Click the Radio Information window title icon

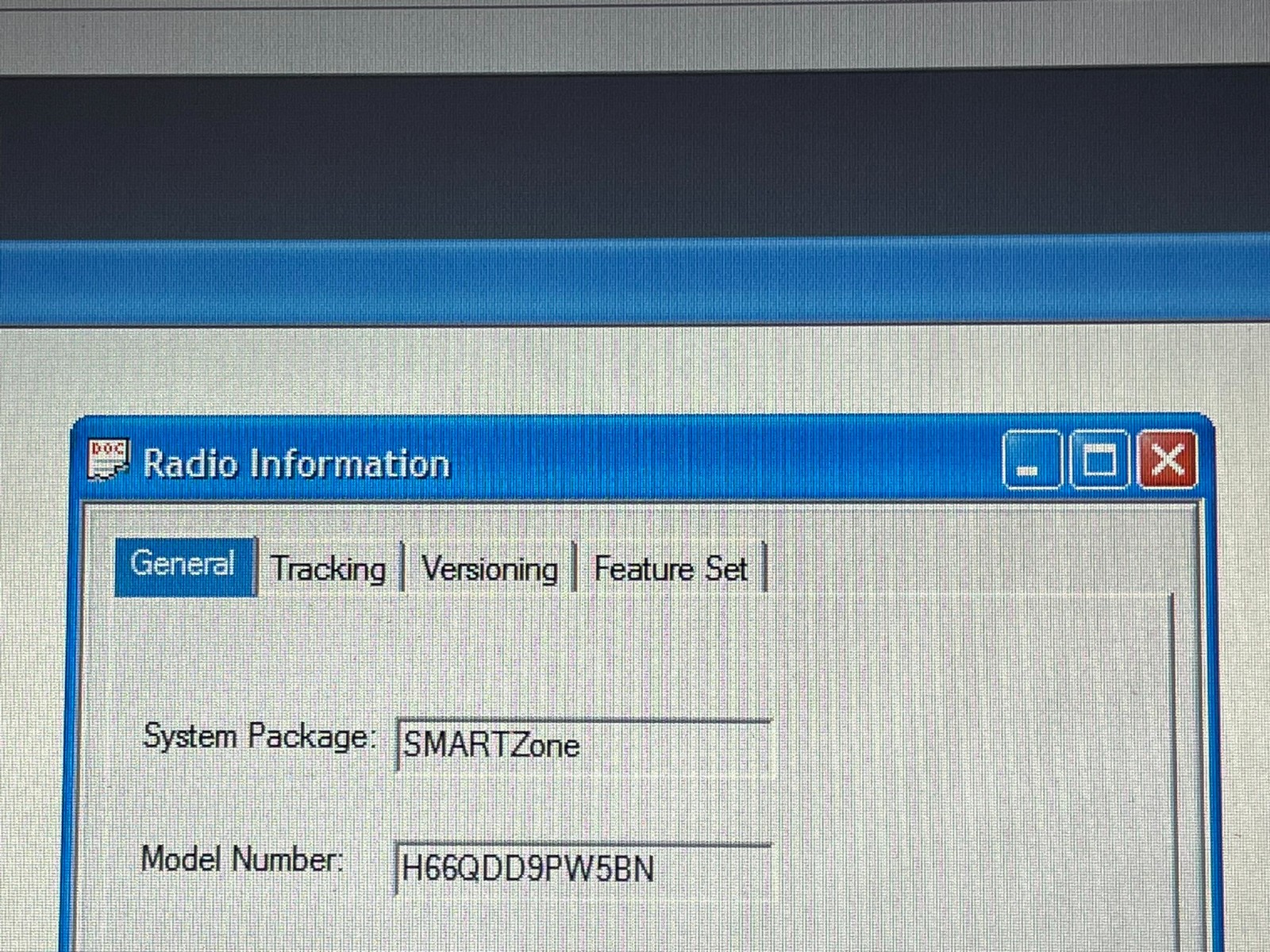[108, 460]
